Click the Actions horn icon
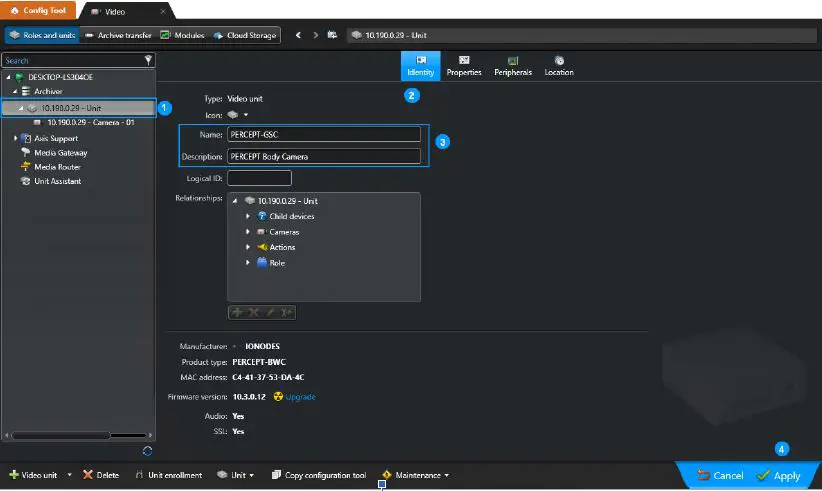This screenshot has width=822, height=491. (x=262, y=247)
